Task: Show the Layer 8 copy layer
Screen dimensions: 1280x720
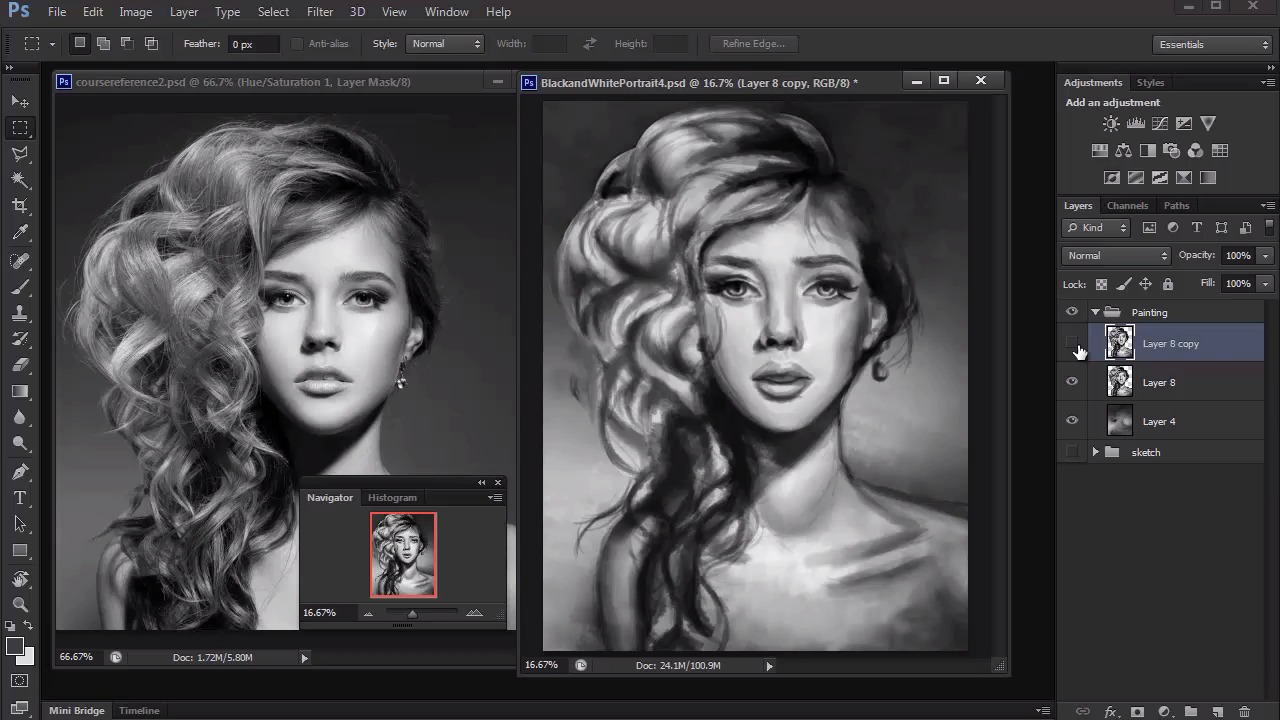Action: click(x=1072, y=344)
